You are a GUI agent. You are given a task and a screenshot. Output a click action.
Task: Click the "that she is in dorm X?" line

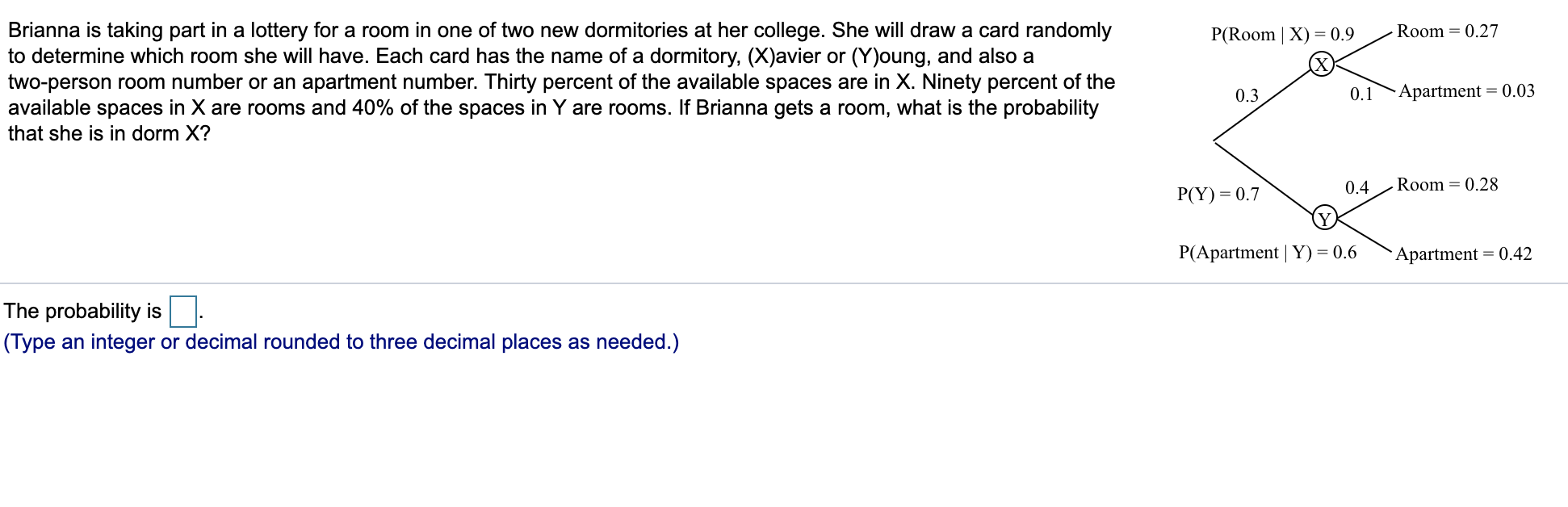(109, 134)
